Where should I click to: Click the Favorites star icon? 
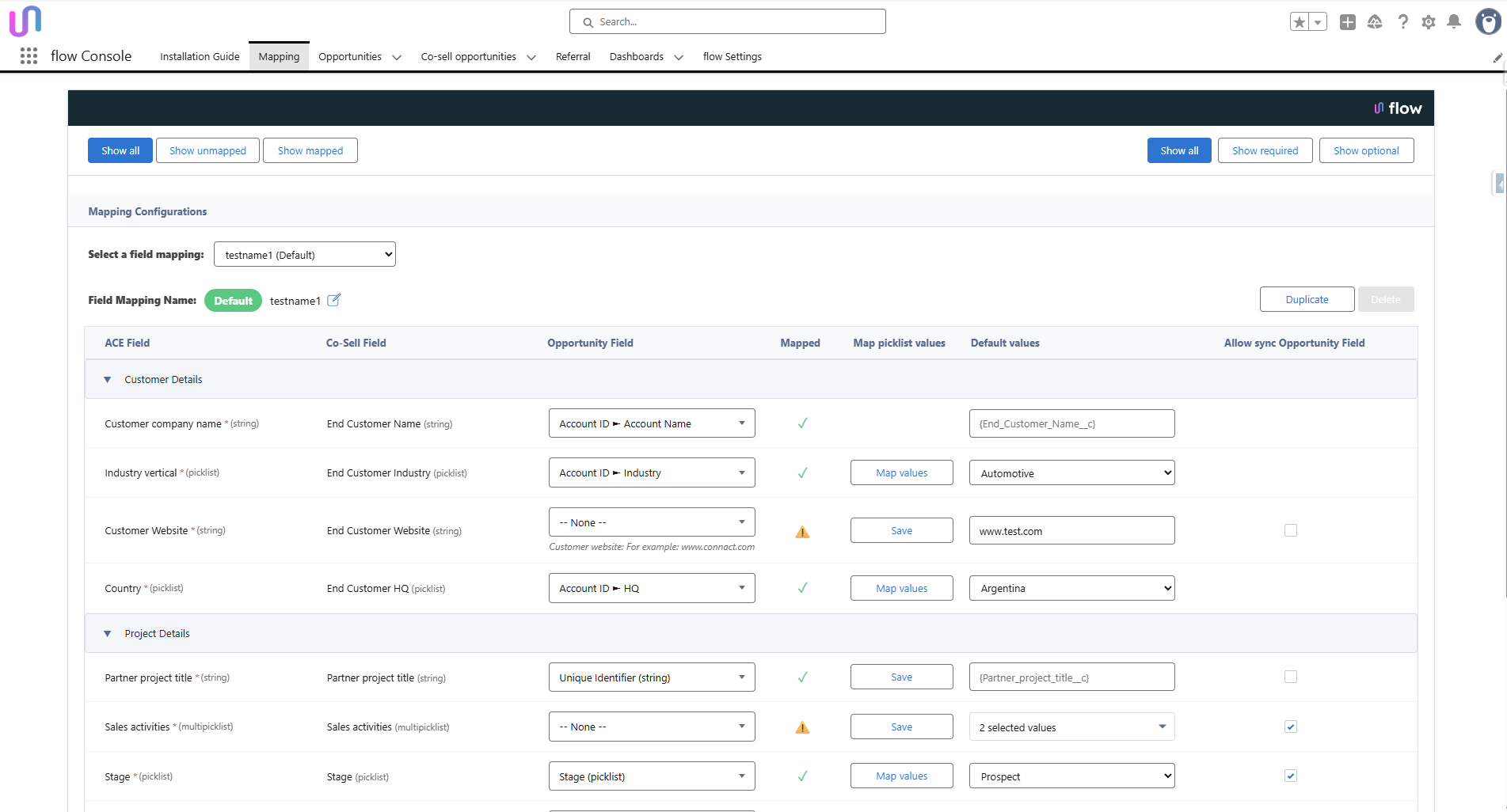[x=1300, y=22]
